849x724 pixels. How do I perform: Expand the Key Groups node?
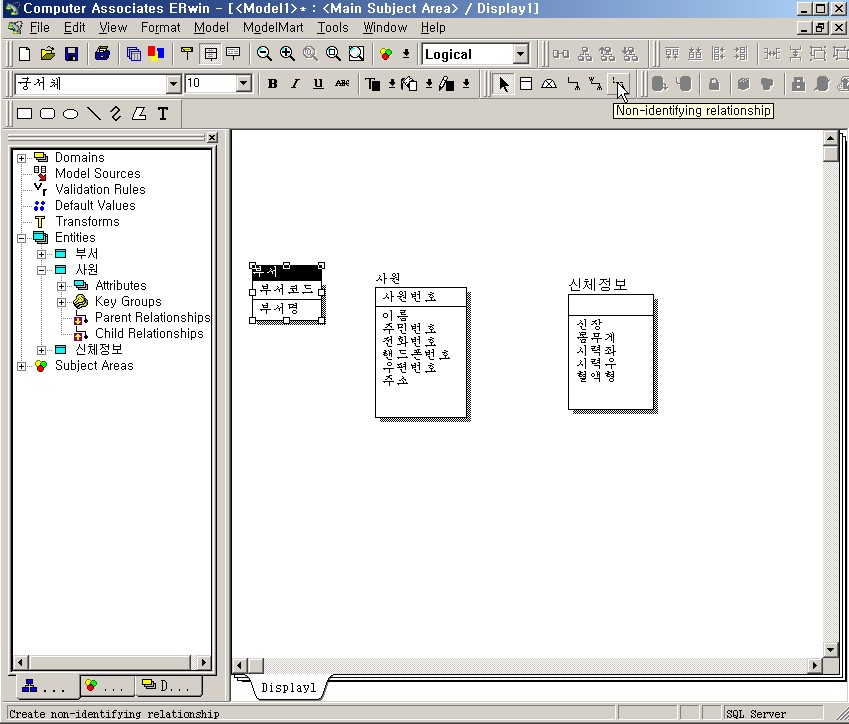tap(61, 302)
